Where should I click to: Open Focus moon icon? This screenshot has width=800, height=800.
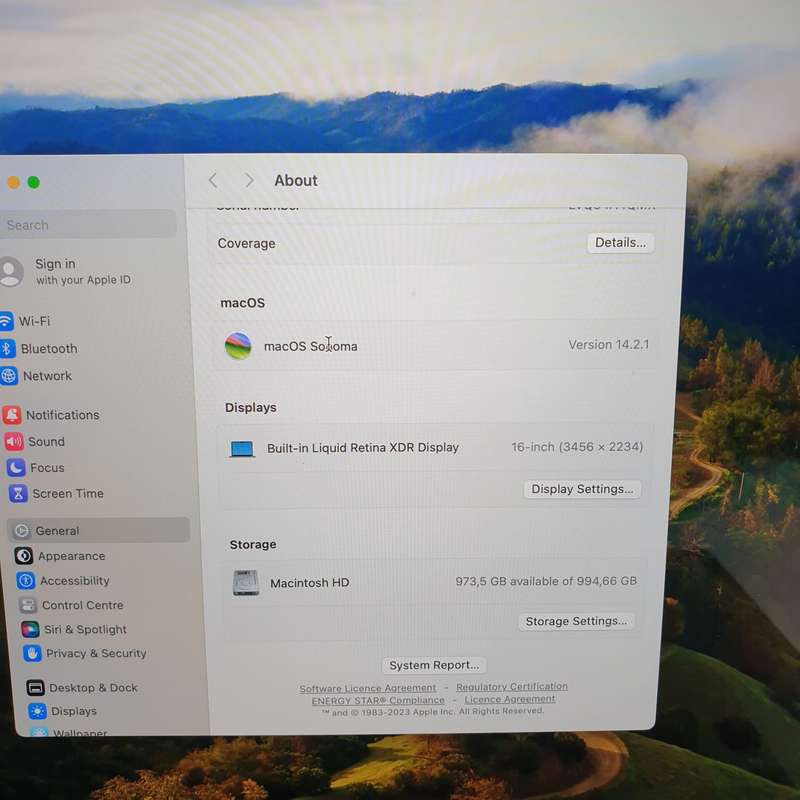click(x=16, y=467)
